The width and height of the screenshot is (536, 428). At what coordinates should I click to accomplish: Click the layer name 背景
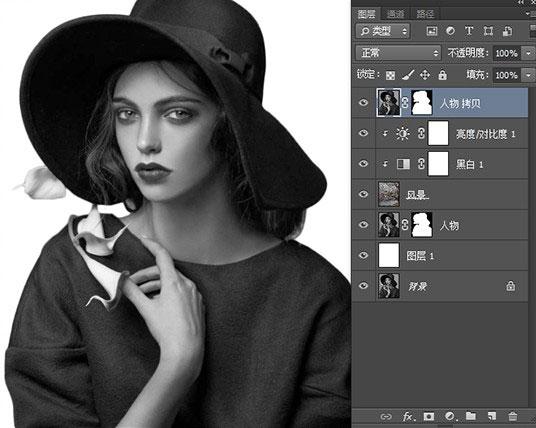click(x=417, y=286)
